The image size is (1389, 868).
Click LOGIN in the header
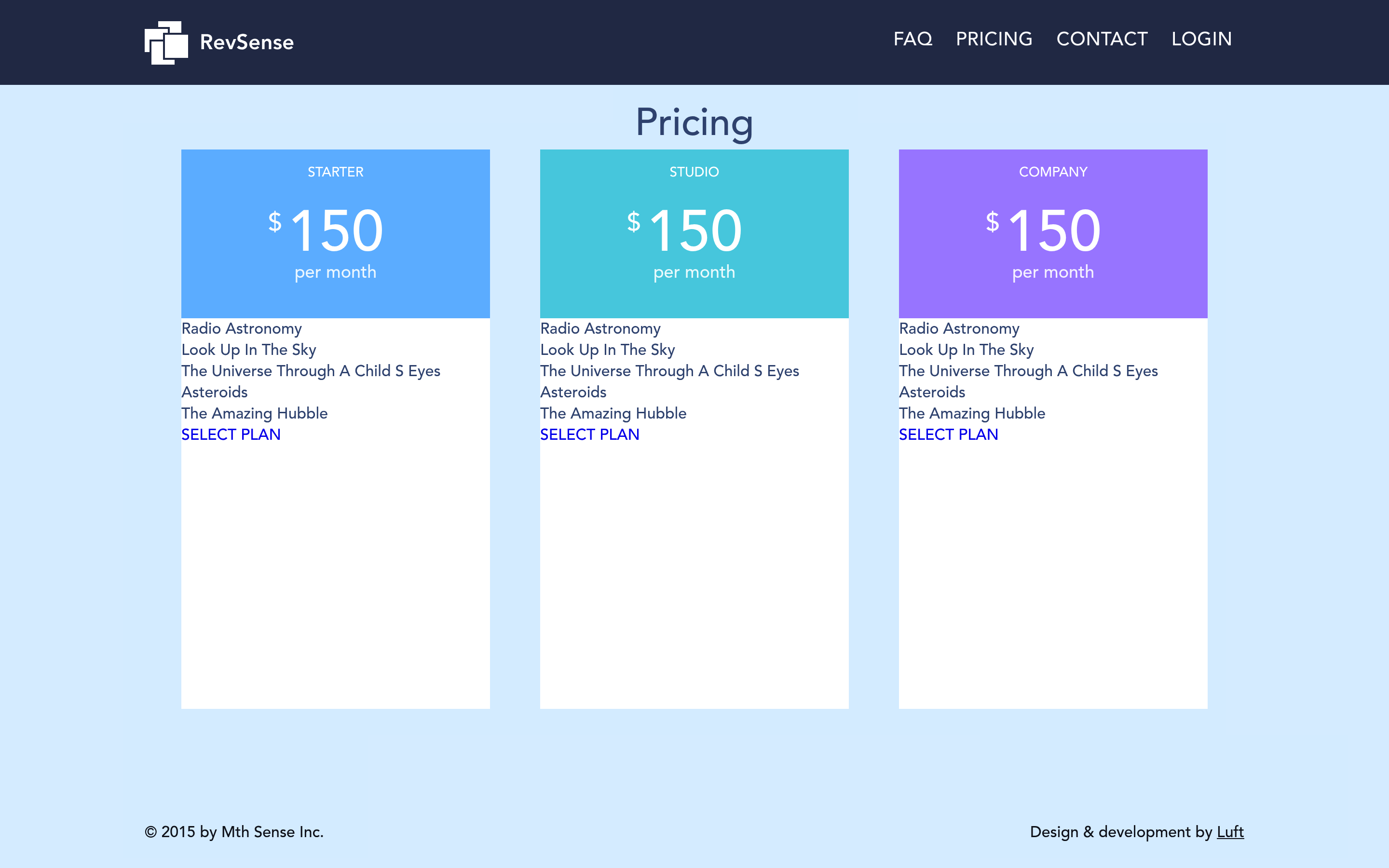tap(1201, 39)
